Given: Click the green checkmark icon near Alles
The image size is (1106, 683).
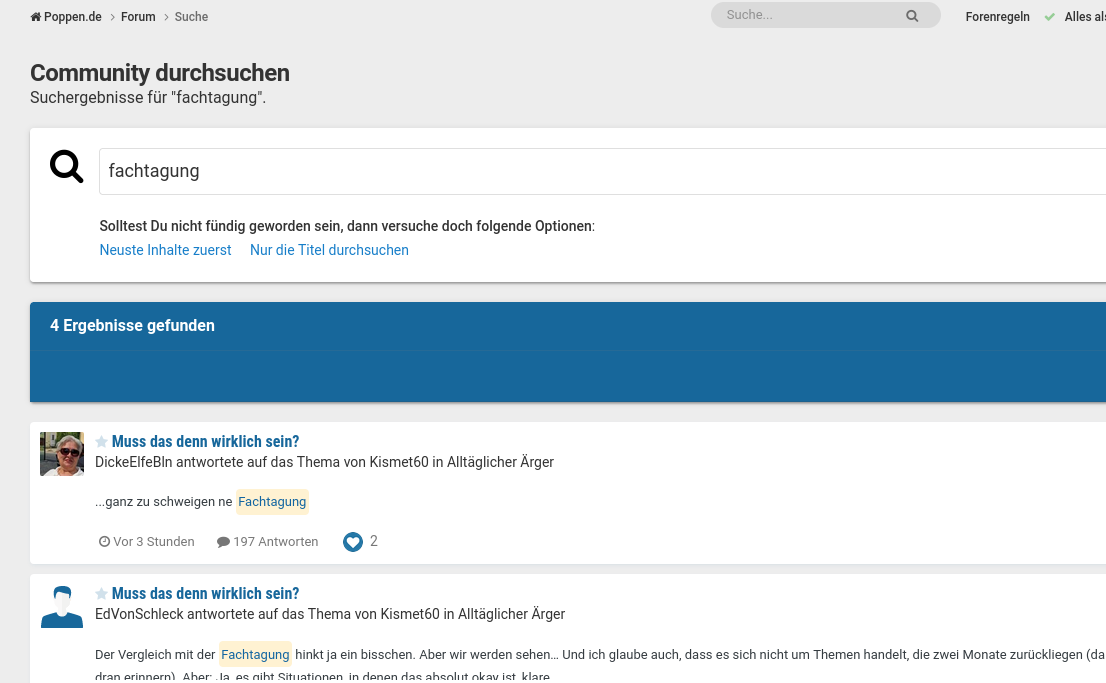Looking at the screenshot, I should point(1049,17).
